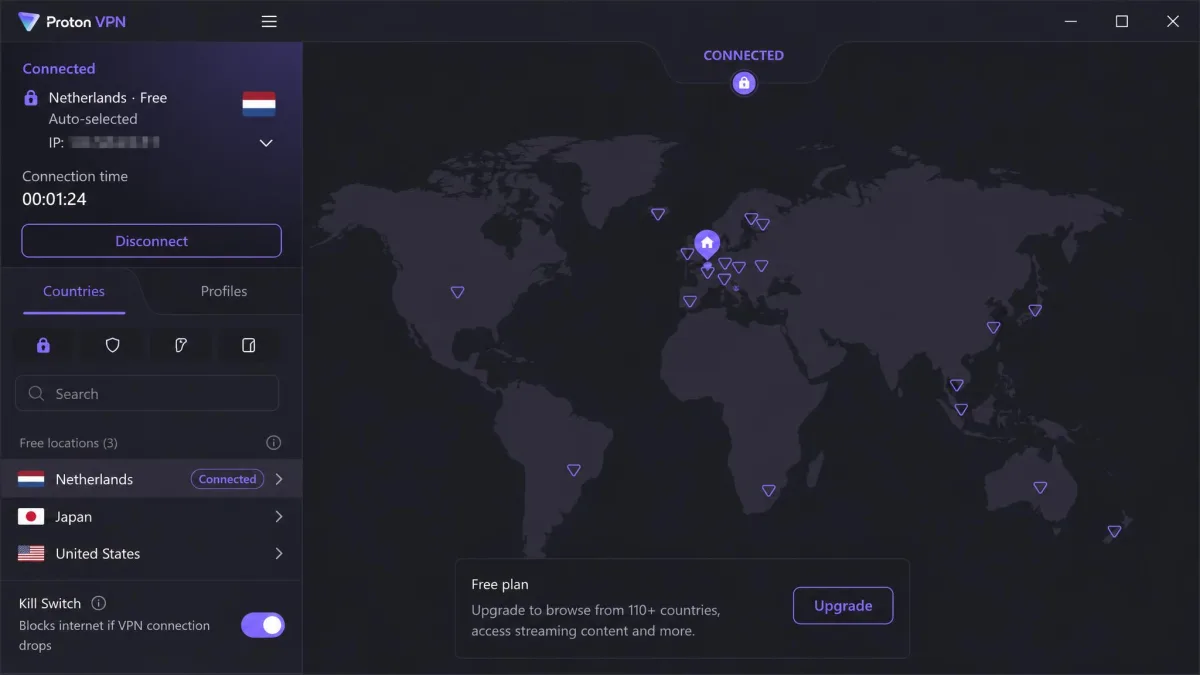Click the Upgrade button

click(843, 606)
